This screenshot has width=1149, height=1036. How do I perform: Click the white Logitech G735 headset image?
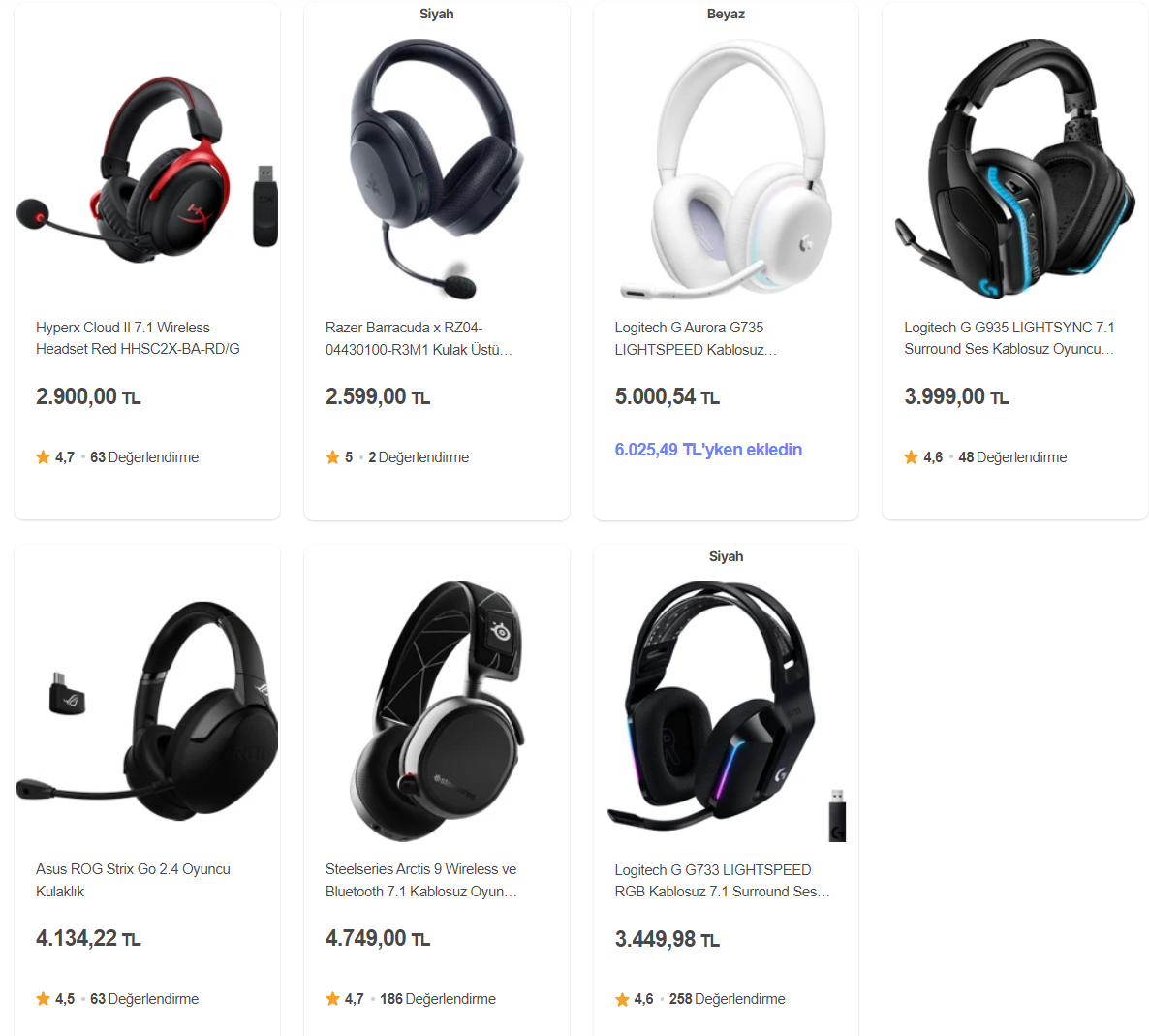[726, 169]
